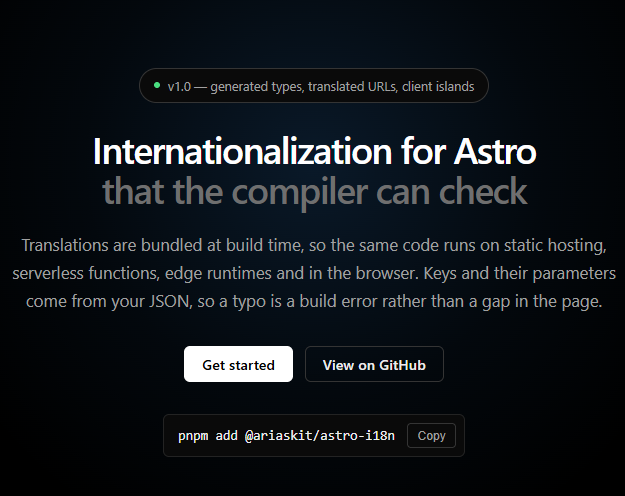Click the 'that the compiler can check' subheading
Viewport: 625px width, 496px height.
point(314,192)
